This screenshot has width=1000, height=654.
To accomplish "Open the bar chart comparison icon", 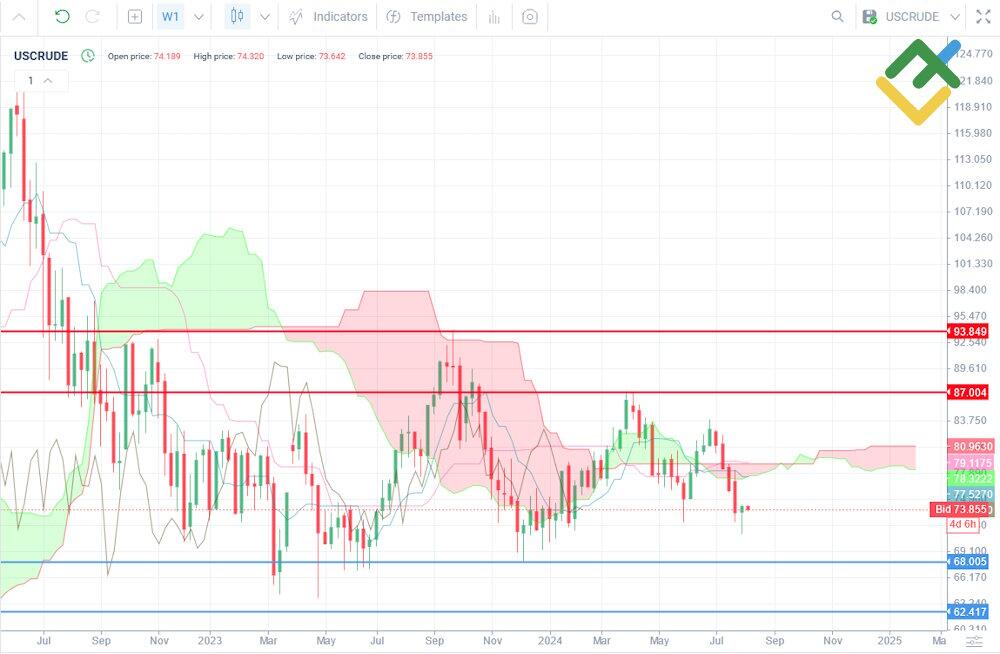I will pyautogui.click(x=494, y=17).
